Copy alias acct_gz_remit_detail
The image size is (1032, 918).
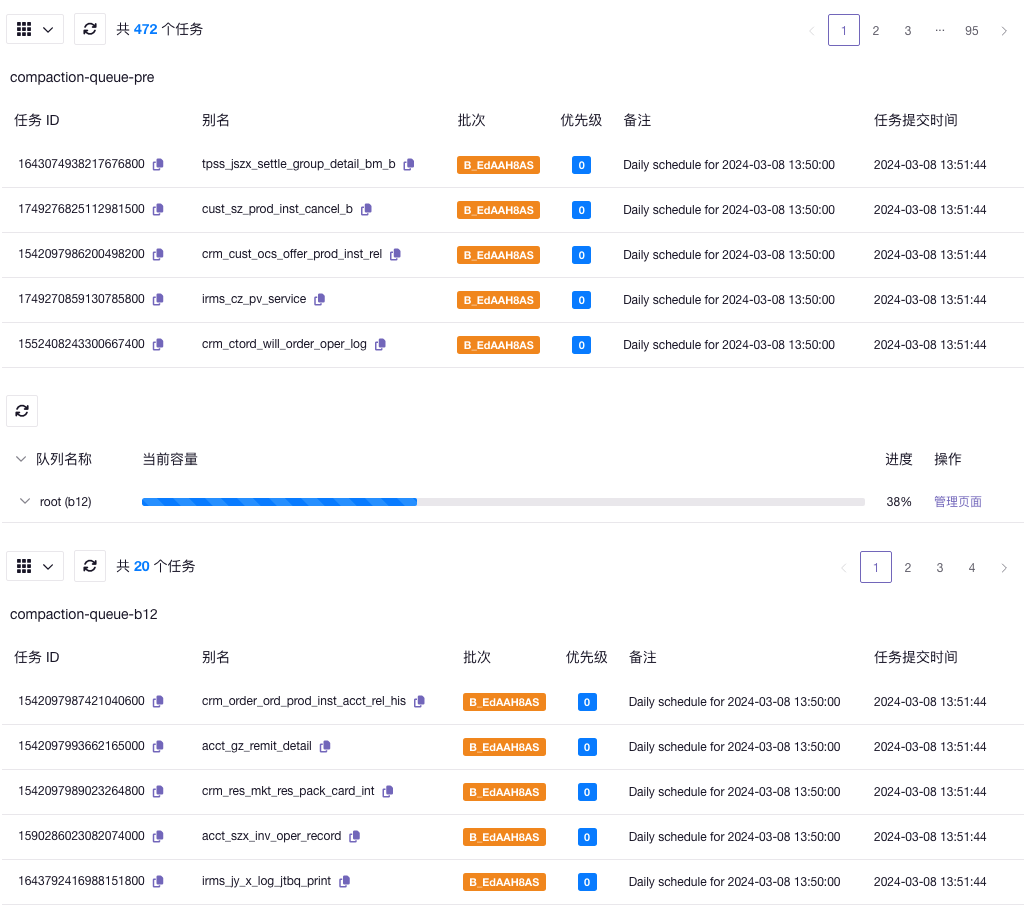coord(325,746)
